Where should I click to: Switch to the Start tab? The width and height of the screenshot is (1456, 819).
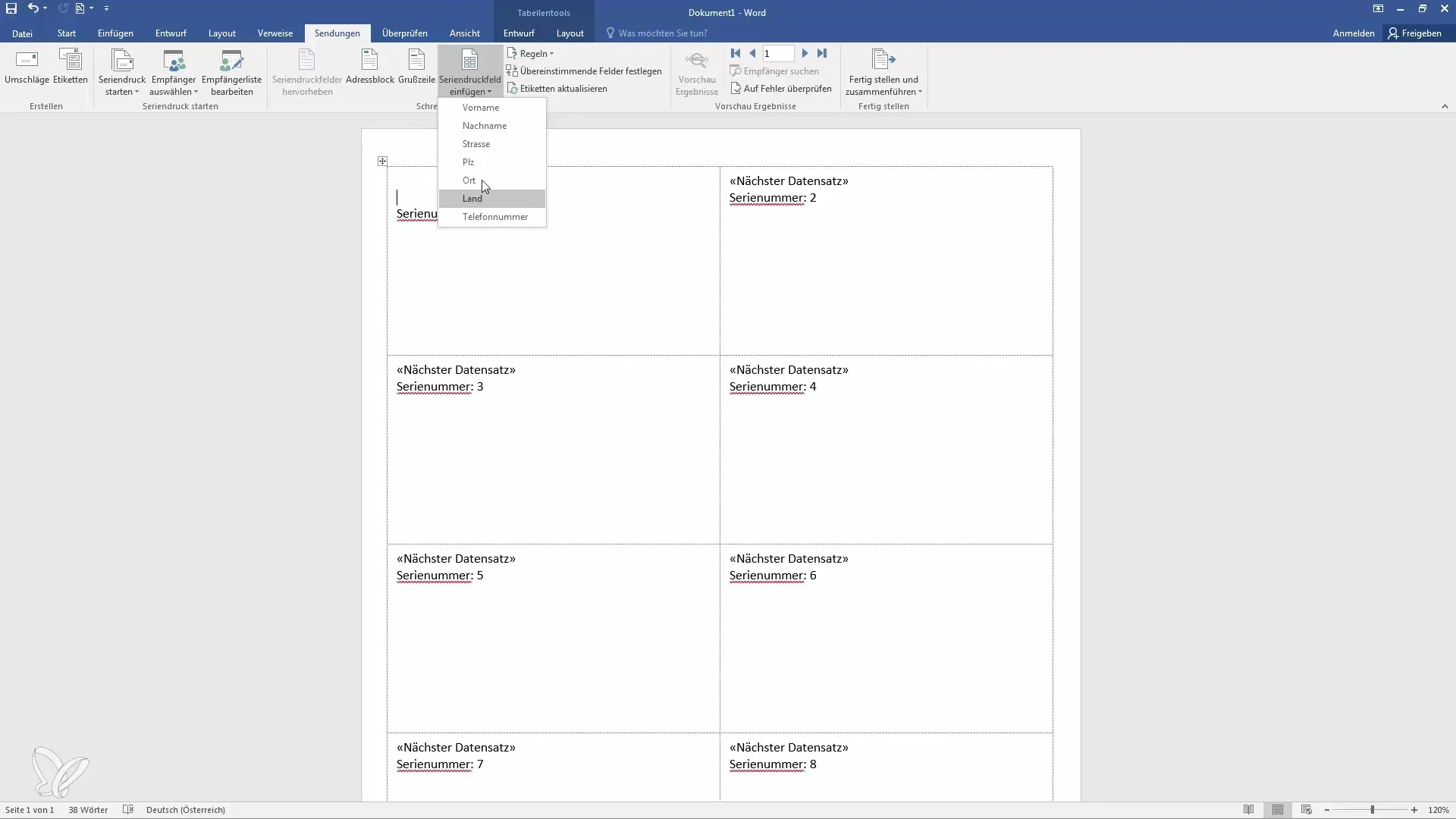click(x=67, y=33)
